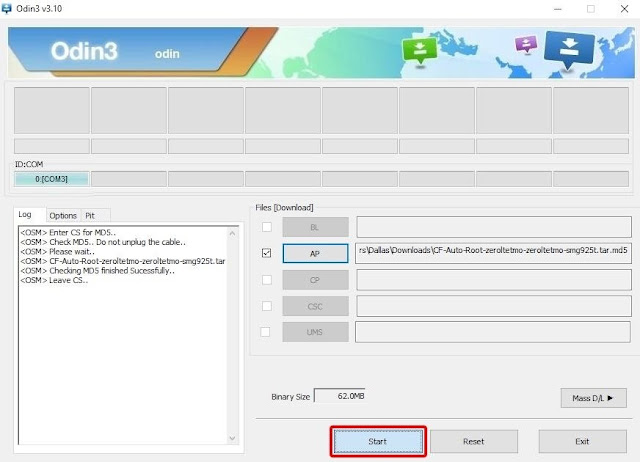Click the AP file button
This screenshot has height=462, width=640.
point(315,253)
